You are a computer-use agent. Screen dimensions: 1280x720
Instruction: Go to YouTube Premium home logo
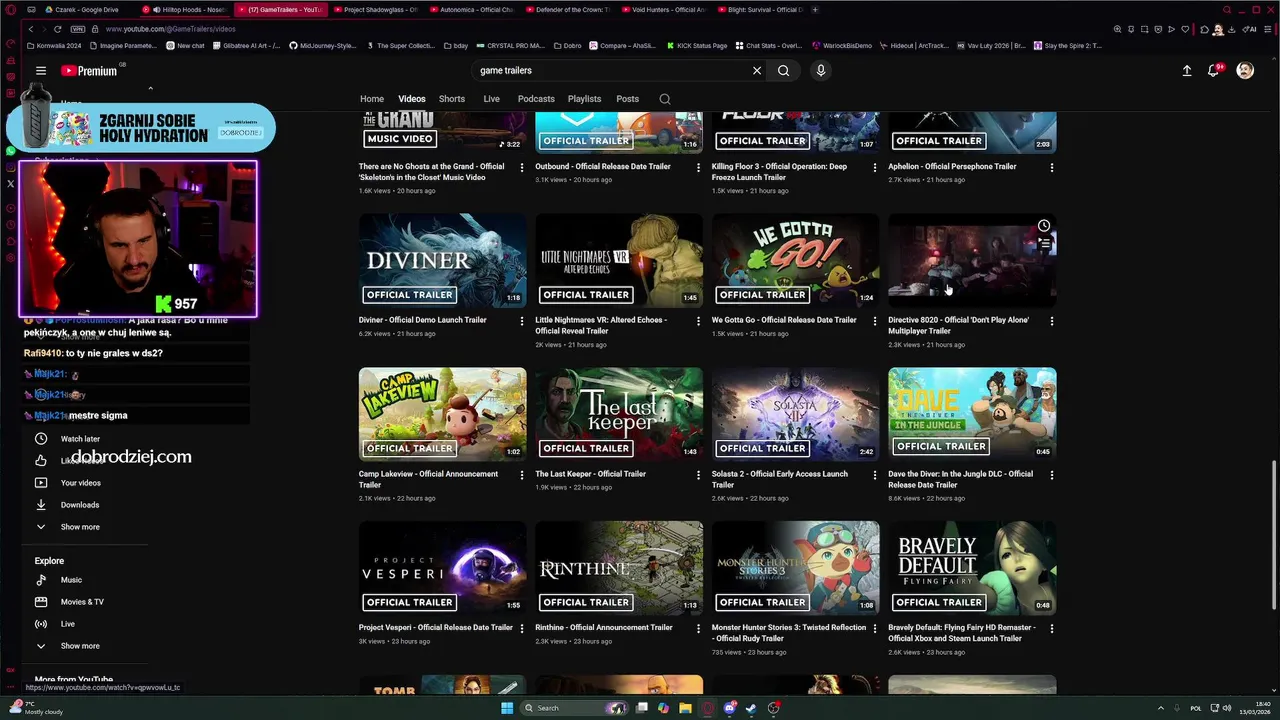89,71
